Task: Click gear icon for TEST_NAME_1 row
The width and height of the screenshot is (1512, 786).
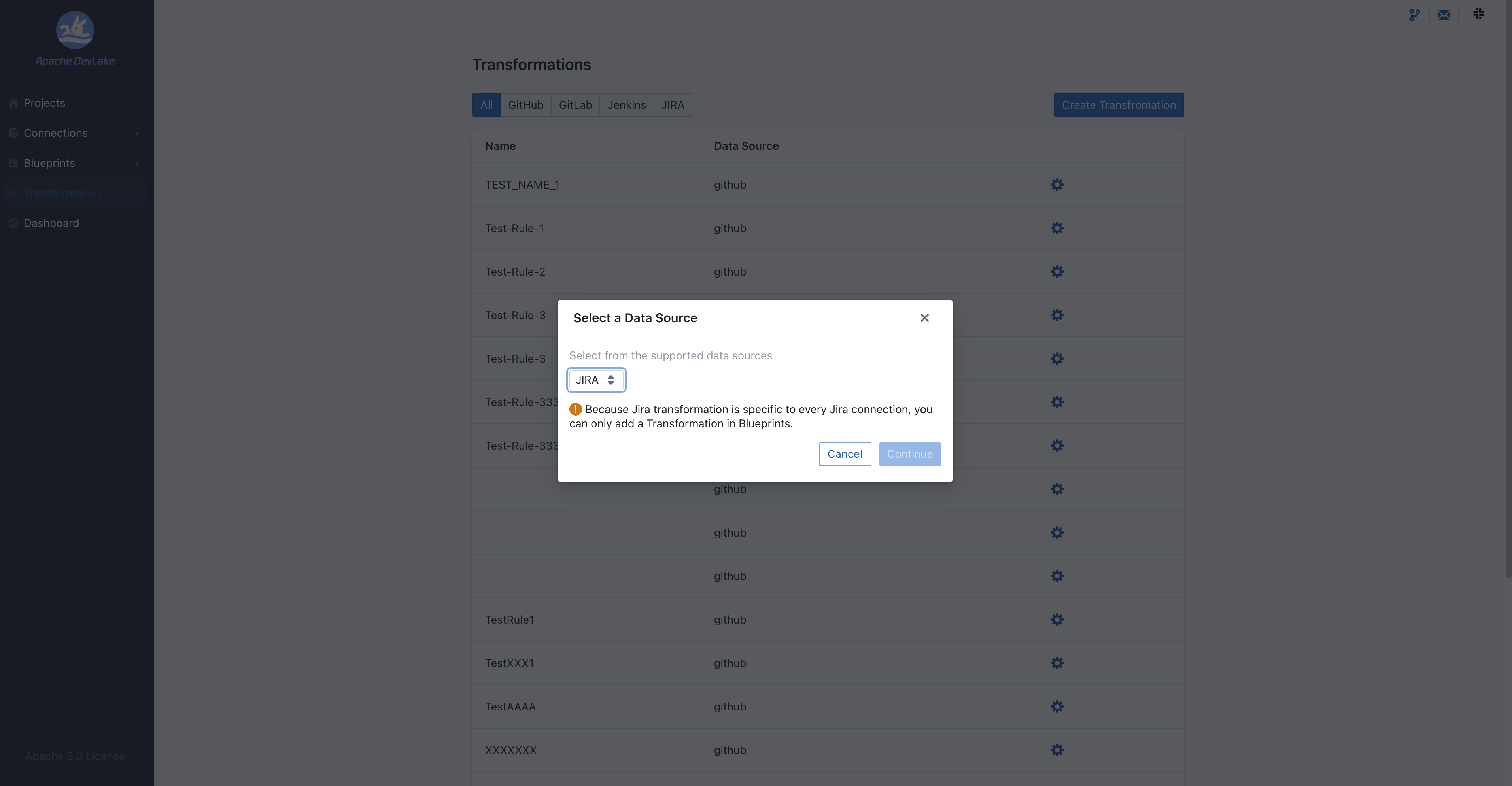Action: pyautogui.click(x=1057, y=185)
